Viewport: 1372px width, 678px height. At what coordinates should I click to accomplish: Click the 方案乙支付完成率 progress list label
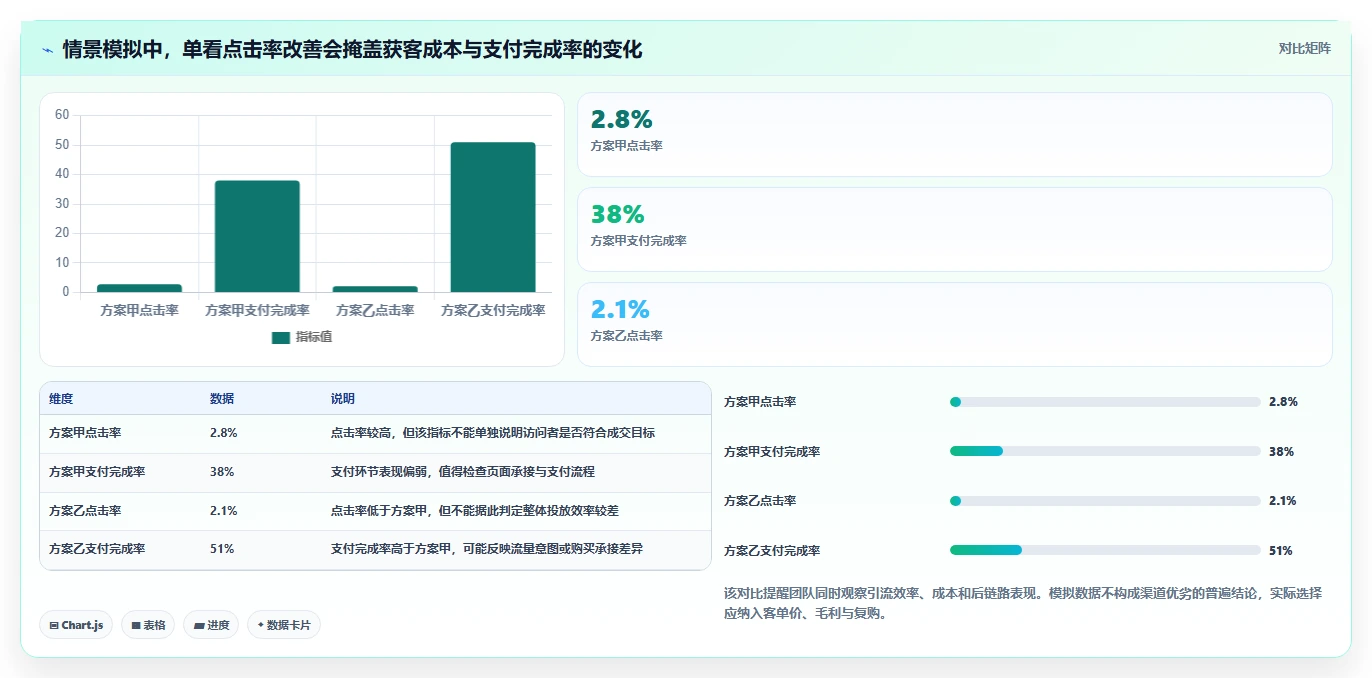point(772,551)
